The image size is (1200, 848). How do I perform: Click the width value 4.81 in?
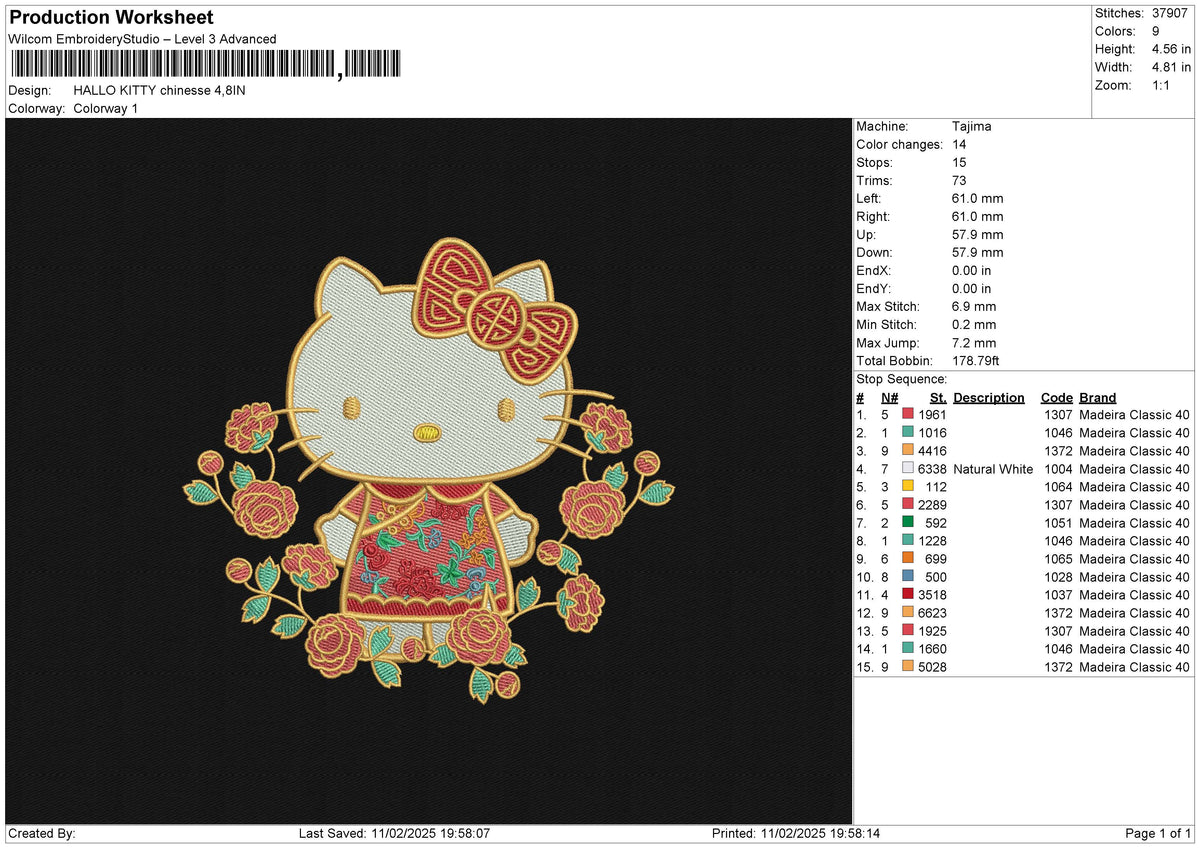coord(1171,67)
